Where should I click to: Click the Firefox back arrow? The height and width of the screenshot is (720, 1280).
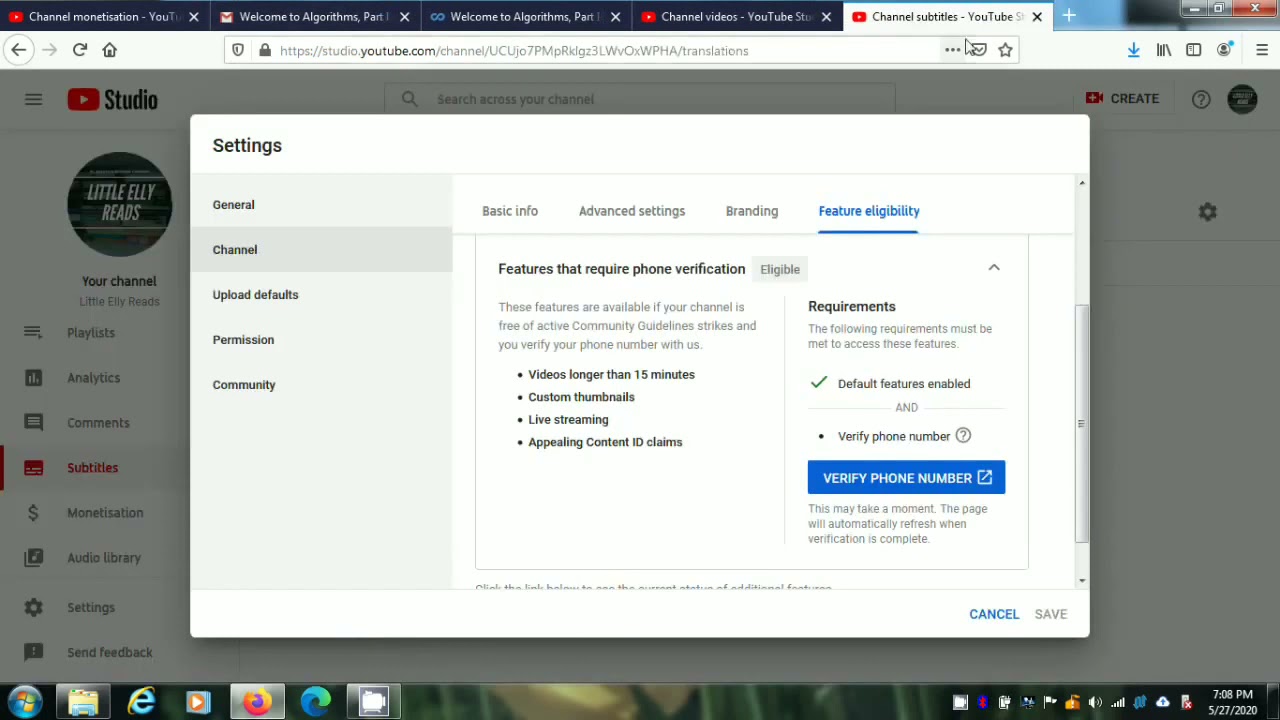(19, 50)
